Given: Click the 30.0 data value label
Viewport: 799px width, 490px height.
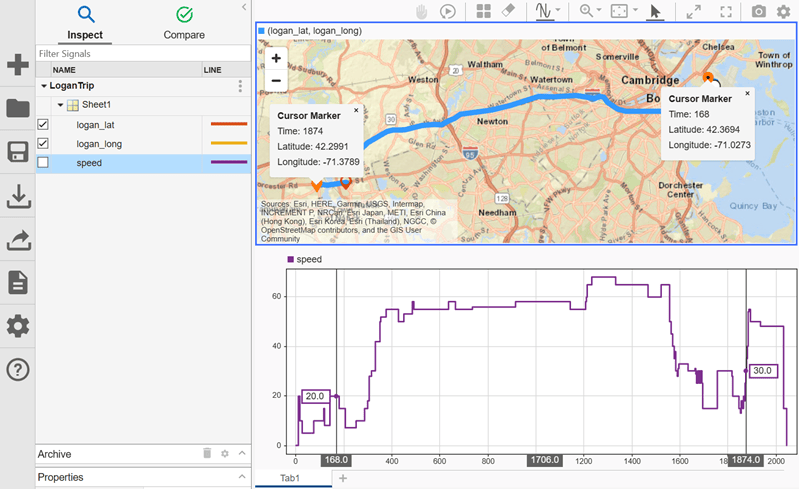Looking at the screenshot, I should (762, 371).
